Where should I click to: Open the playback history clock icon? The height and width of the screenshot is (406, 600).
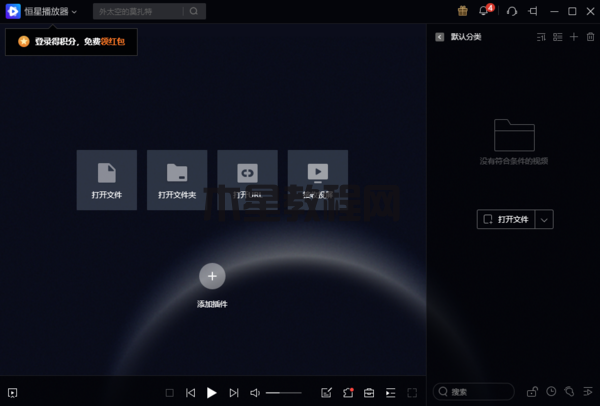[551, 391]
